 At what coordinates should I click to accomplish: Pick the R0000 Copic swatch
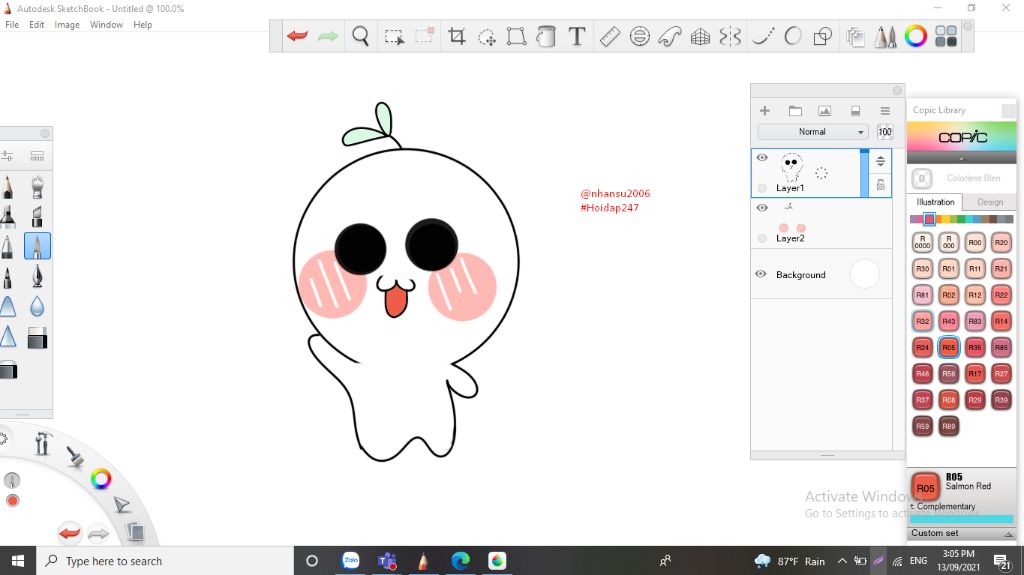[922, 242]
